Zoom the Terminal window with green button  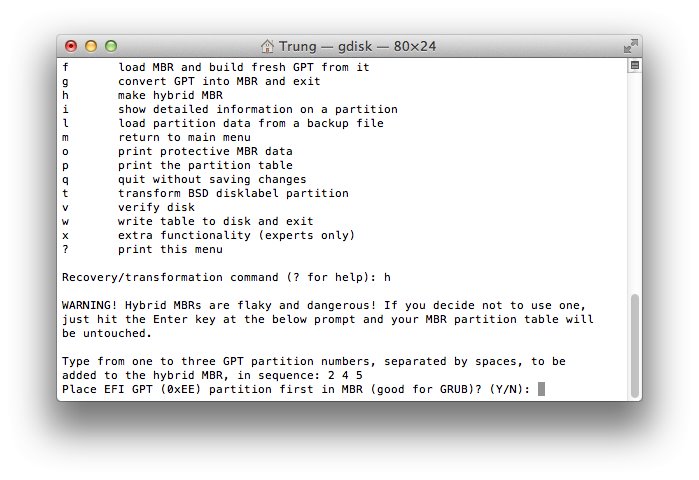pos(111,46)
